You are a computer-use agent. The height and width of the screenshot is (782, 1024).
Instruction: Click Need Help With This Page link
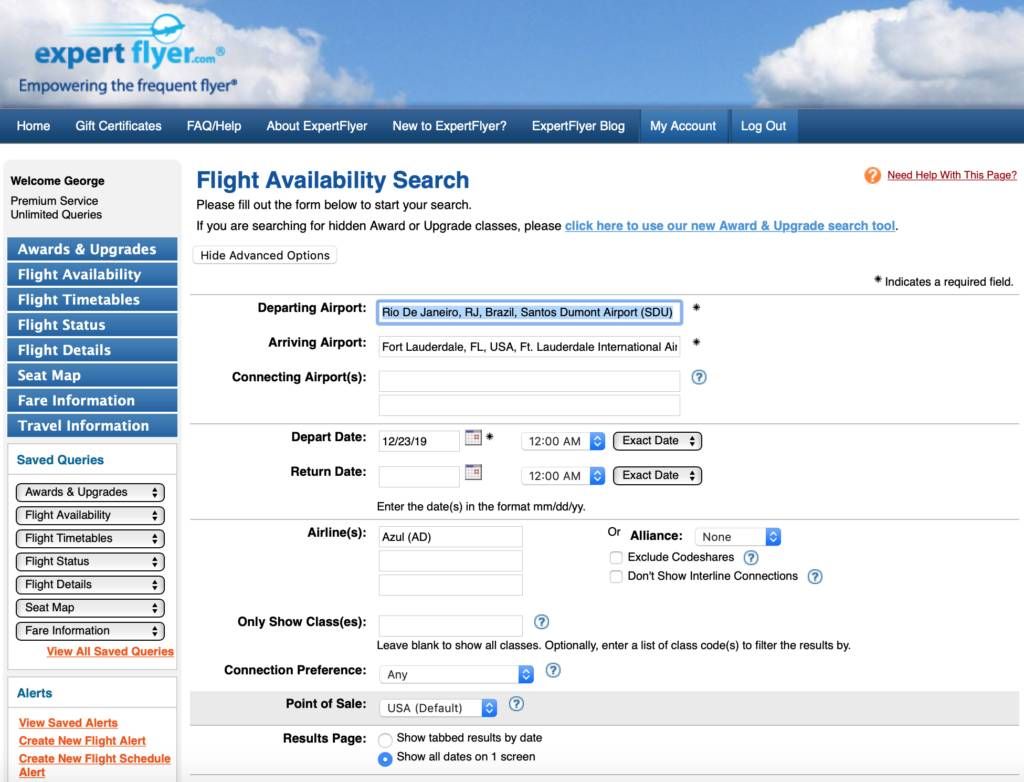coord(952,175)
